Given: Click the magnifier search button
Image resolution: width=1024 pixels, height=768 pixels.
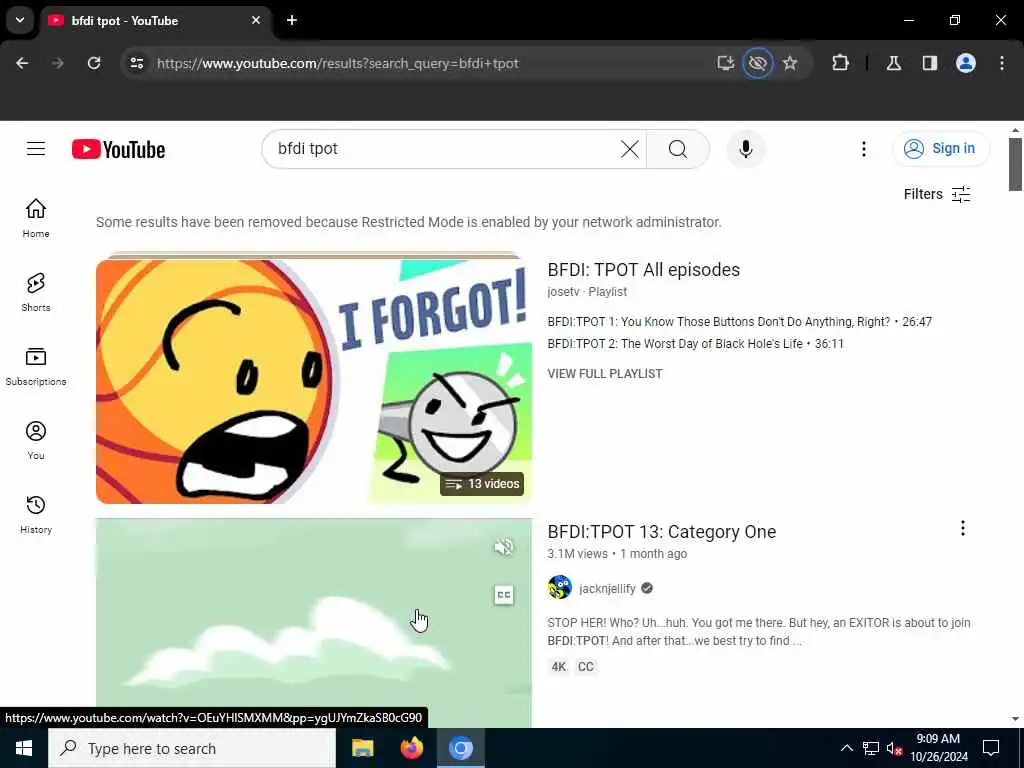Looking at the screenshot, I should pos(677,149).
